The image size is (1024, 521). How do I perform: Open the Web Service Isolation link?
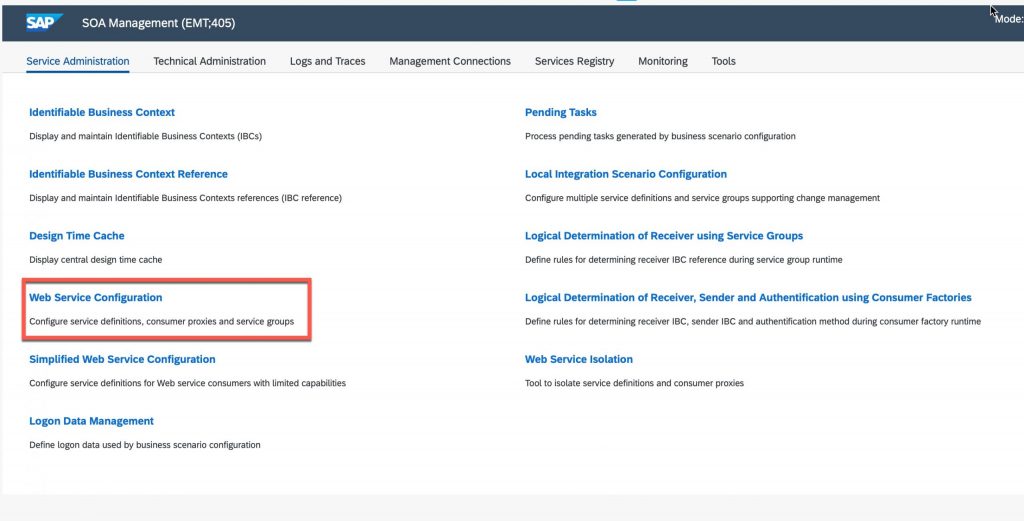click(579, 359)
